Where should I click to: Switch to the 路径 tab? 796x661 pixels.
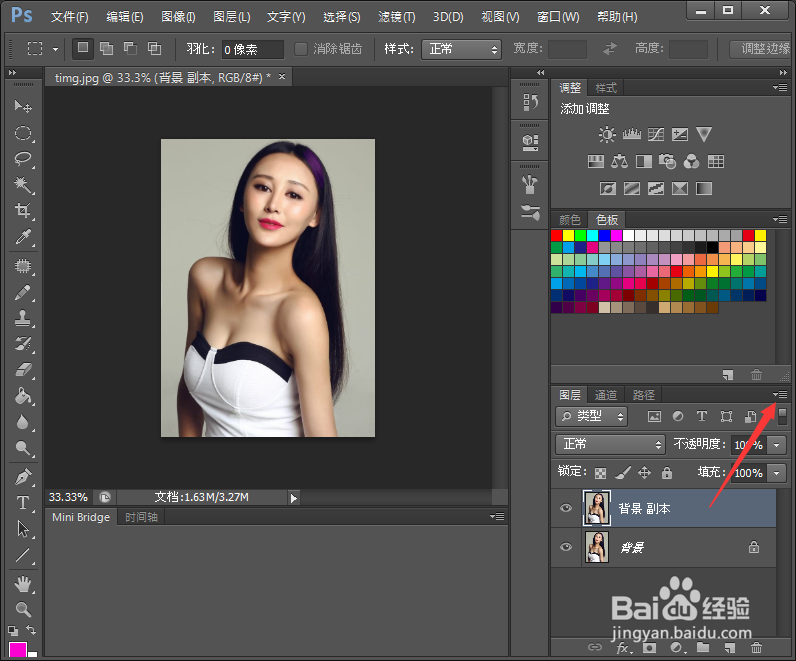pos(644,395)
